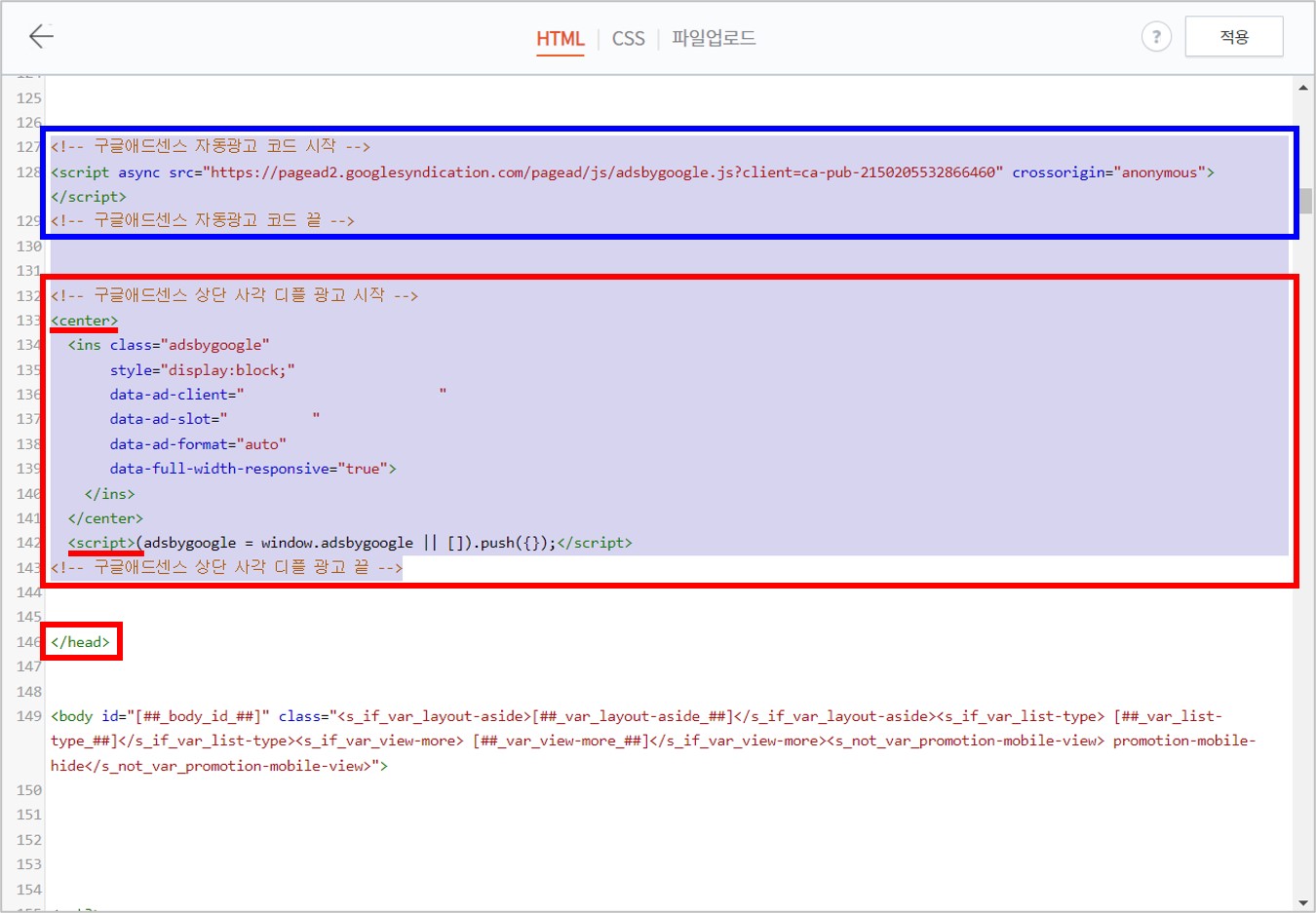The height and width of the screenshot is (913, 1316).
Task: Click the </center> closing tag on line 141
Action: (x=105, y=518)
